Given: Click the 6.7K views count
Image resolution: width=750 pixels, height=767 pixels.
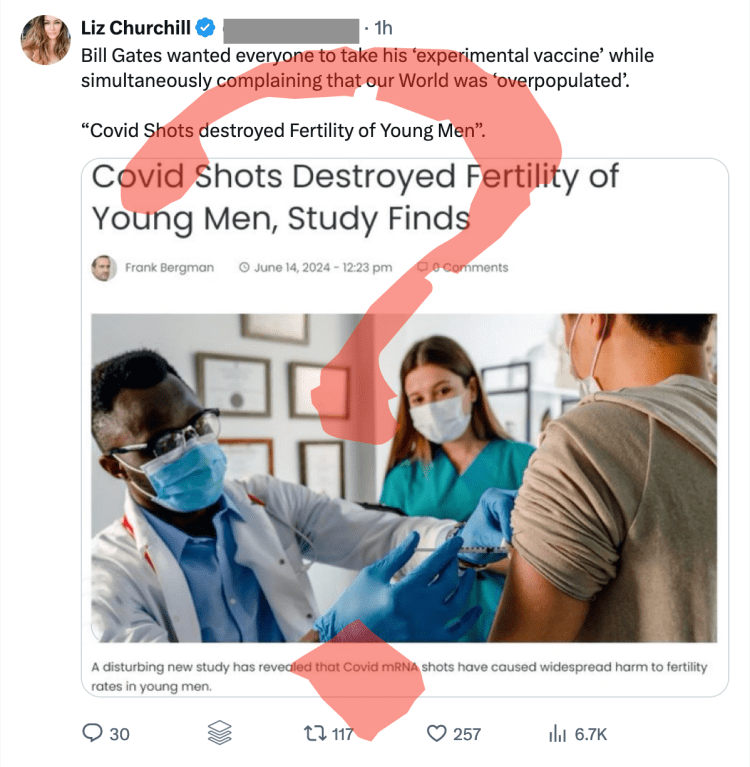Looking at the screenshot, I should tap(591, 734).
